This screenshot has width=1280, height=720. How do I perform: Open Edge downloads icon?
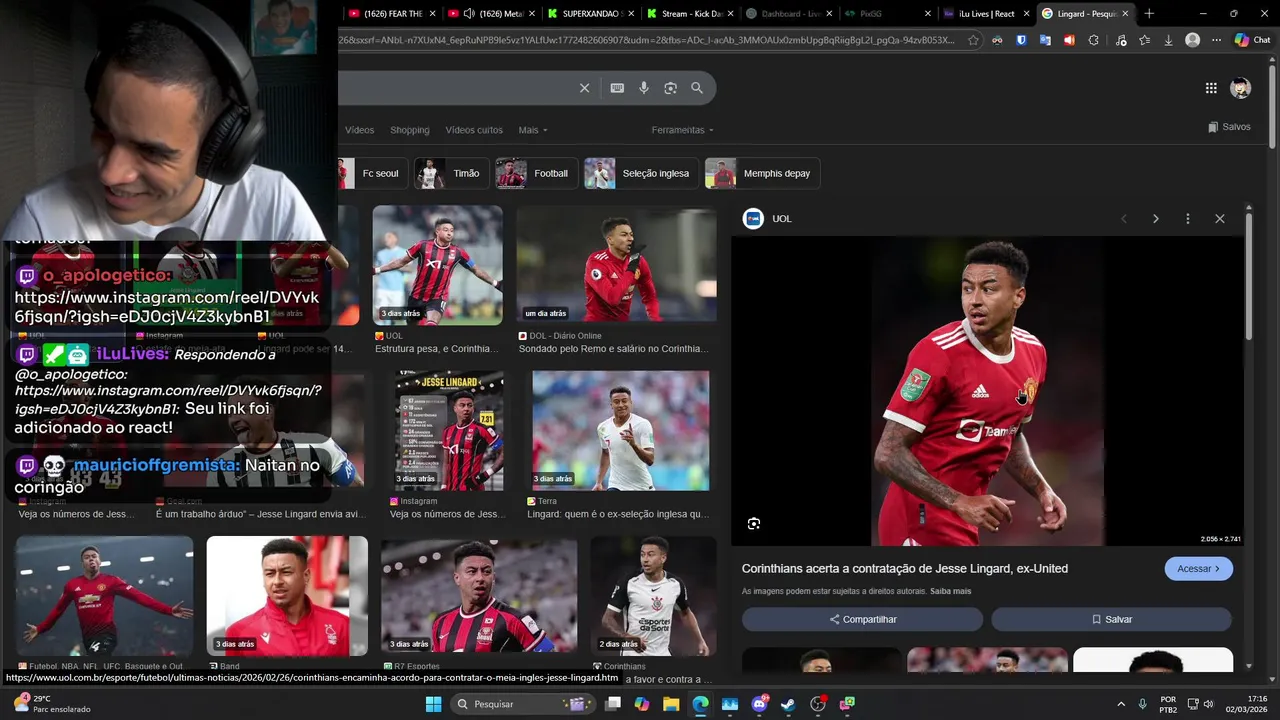tap(1168, 40)
